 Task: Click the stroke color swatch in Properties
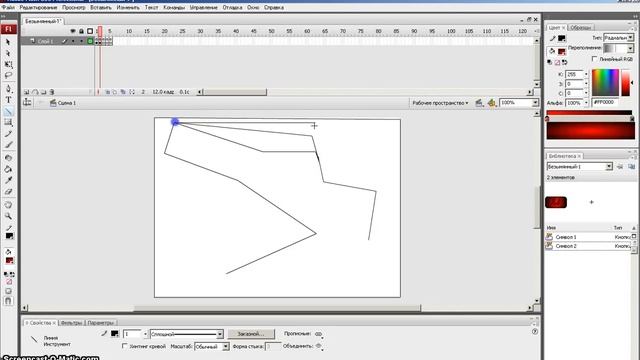click(115, 334)
